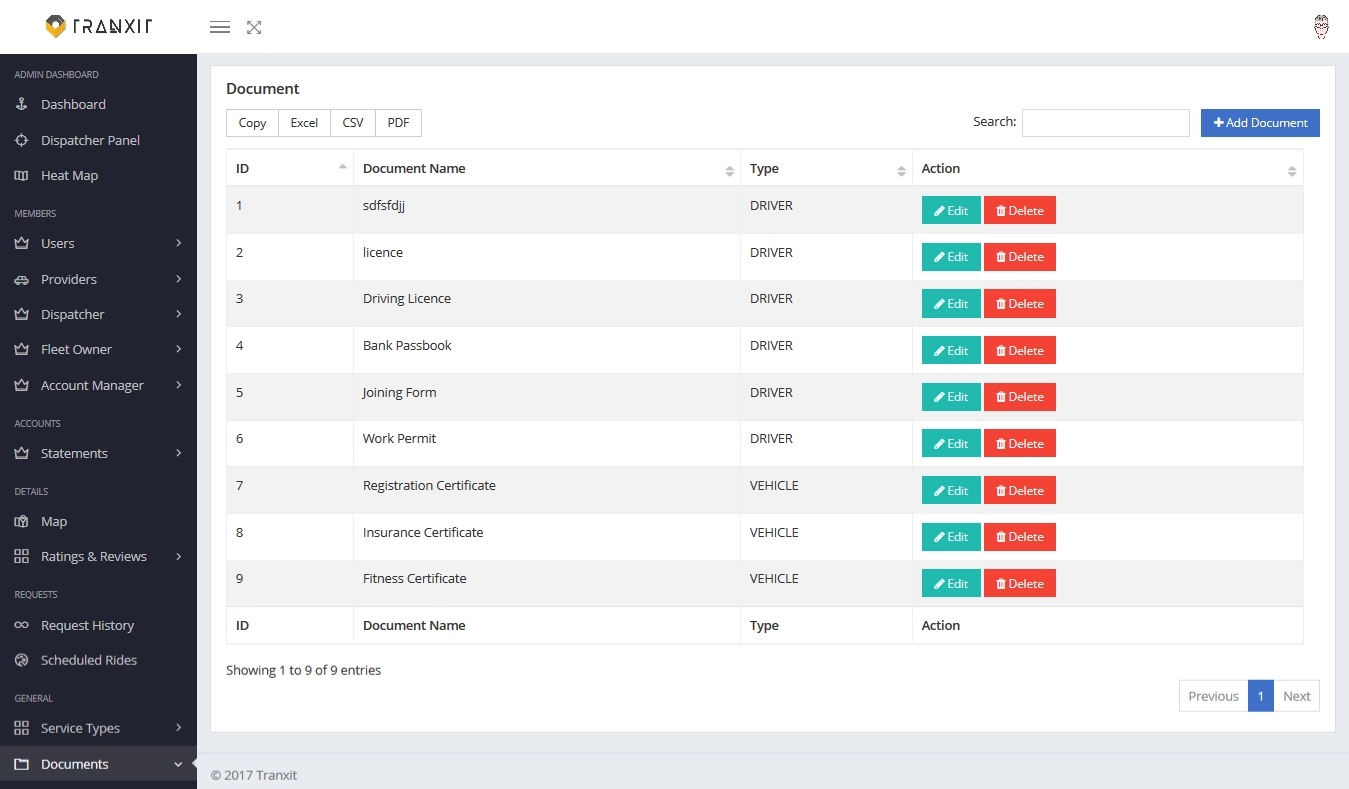
Task: Click the Heat Map sidebar icon
Action: click(22, 175)
